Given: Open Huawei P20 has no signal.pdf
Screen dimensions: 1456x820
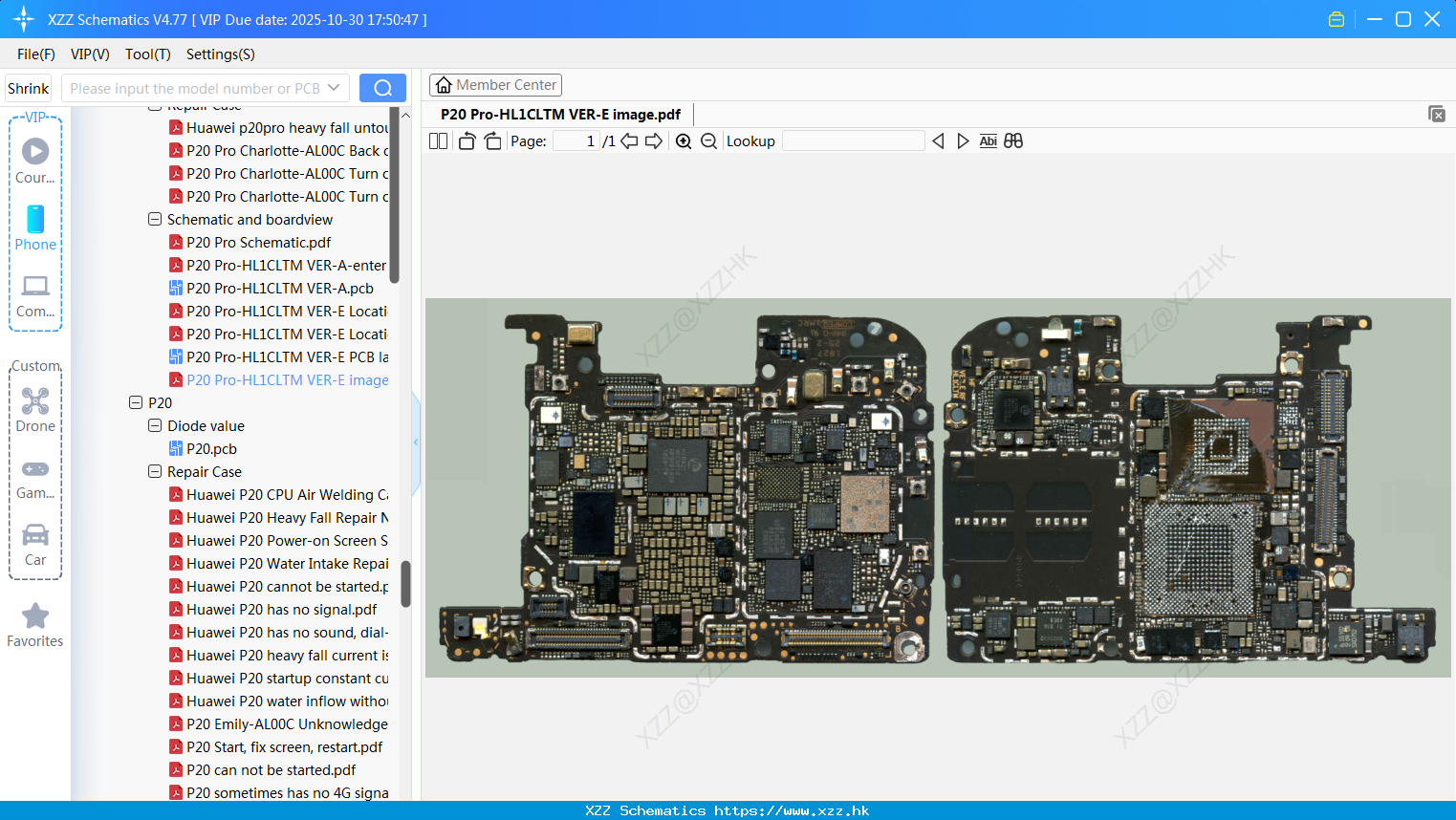Looking at the screenshot, I should click(272, 609).
